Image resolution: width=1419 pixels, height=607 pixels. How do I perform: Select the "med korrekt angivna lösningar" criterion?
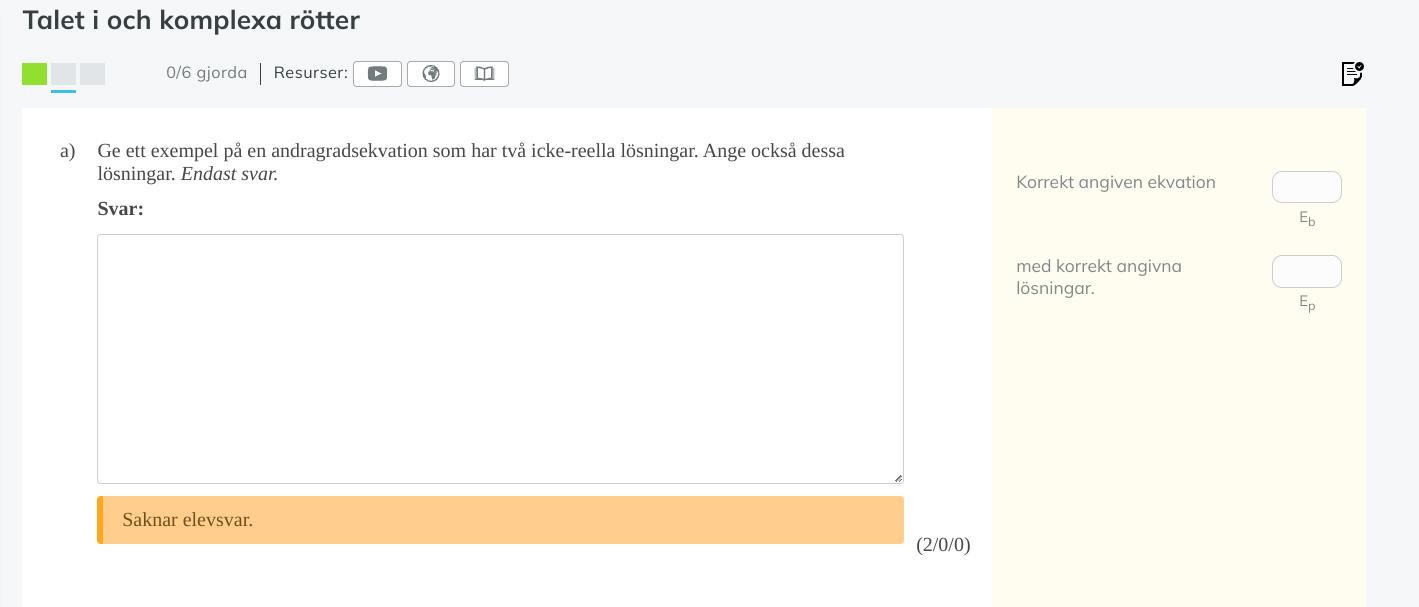[x=1099, y=277]
